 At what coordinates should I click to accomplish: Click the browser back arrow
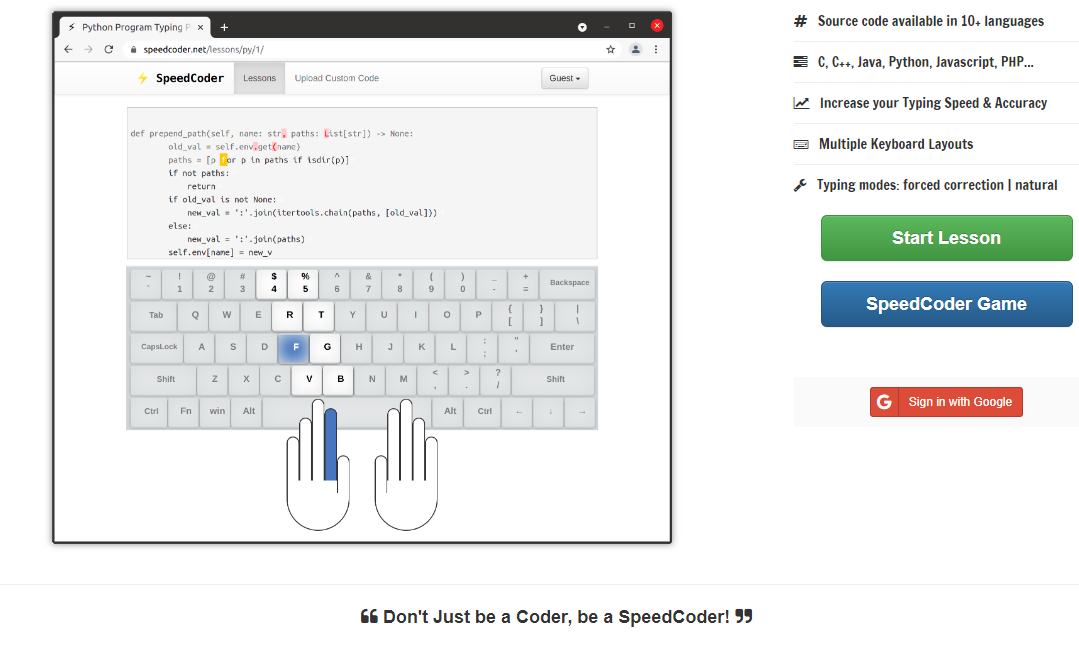click(x=68, y=50)
